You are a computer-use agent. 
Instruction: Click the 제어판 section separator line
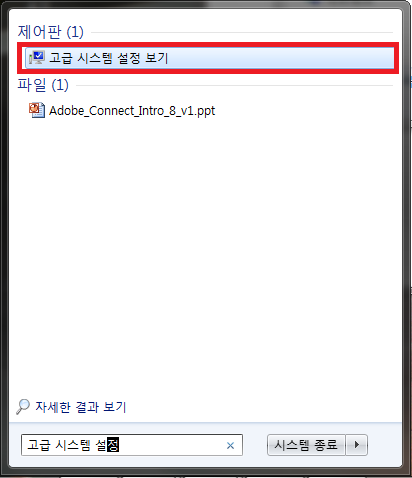(x=242, y=33)
